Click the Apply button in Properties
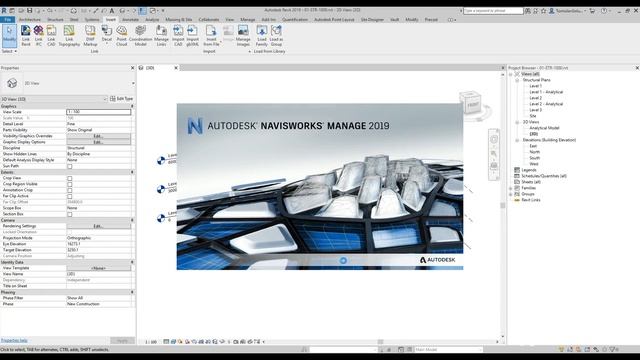640x360 pixels. pos(122,340)
